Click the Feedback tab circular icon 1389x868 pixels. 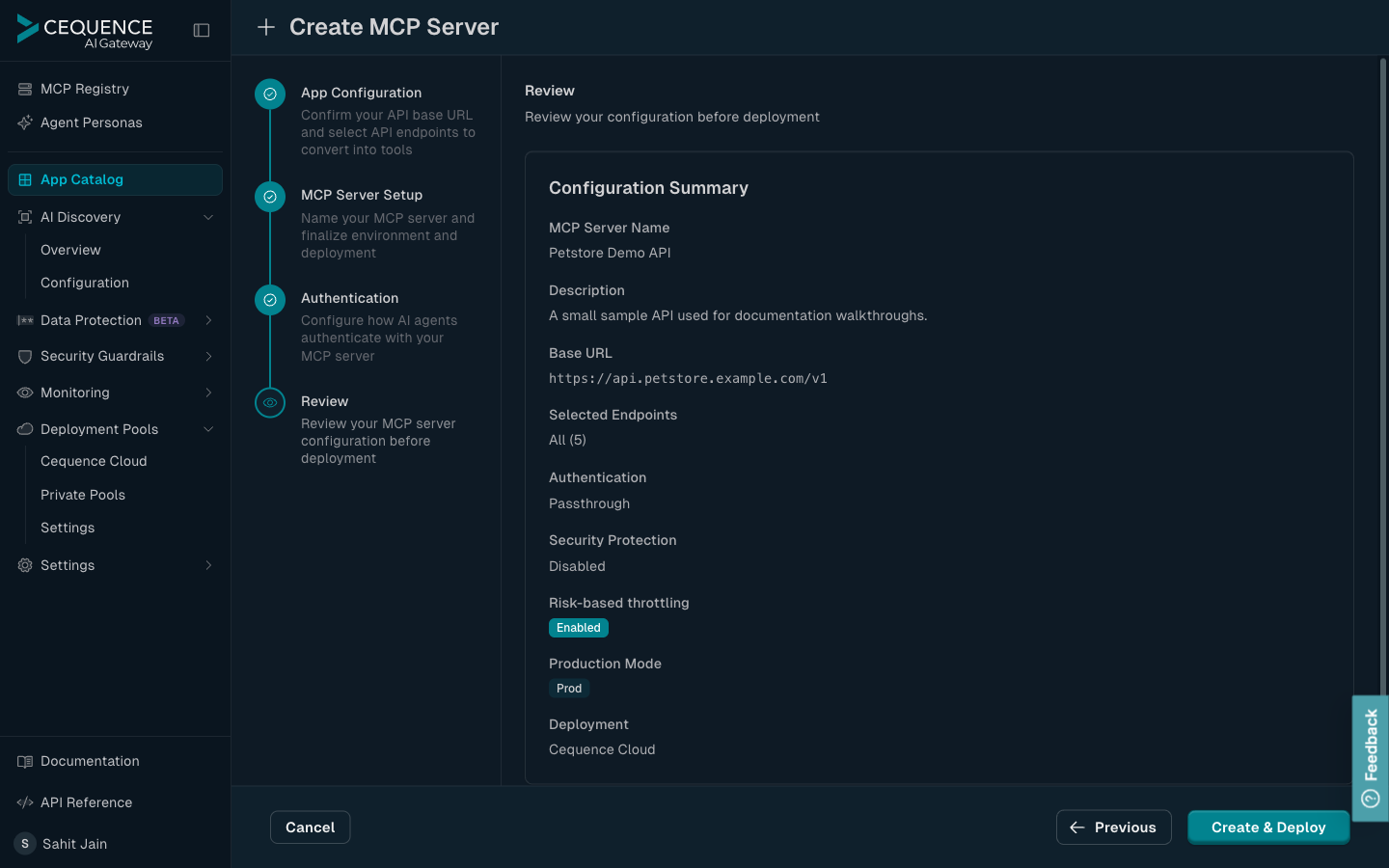1371,799
